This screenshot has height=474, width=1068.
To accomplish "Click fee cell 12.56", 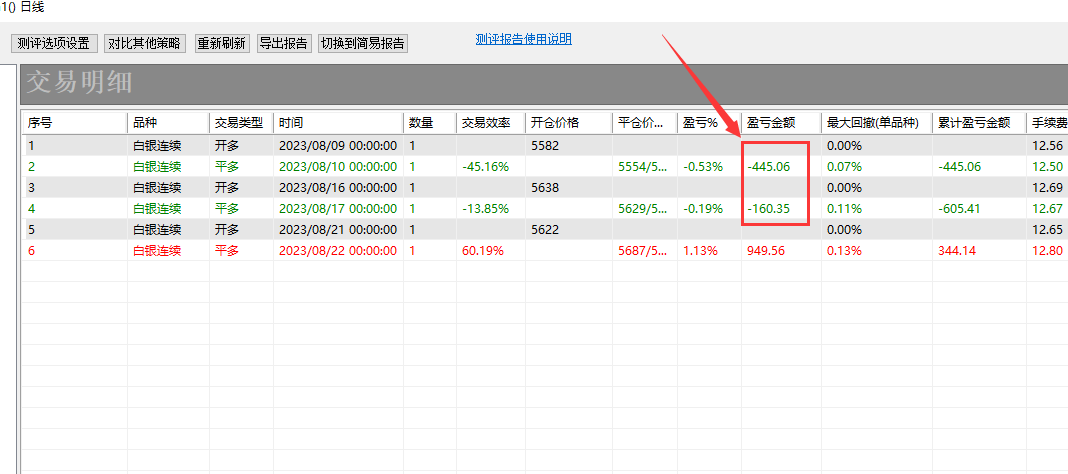I will point(1047,146).
